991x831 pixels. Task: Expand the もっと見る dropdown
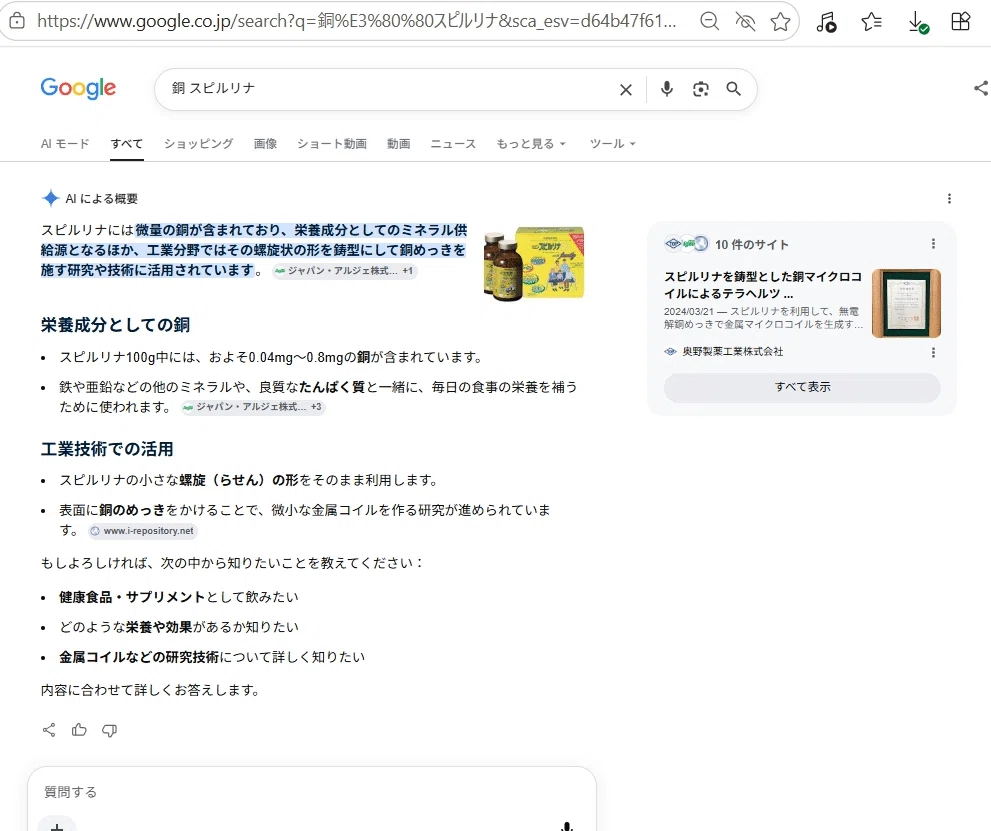click(531, 143)
